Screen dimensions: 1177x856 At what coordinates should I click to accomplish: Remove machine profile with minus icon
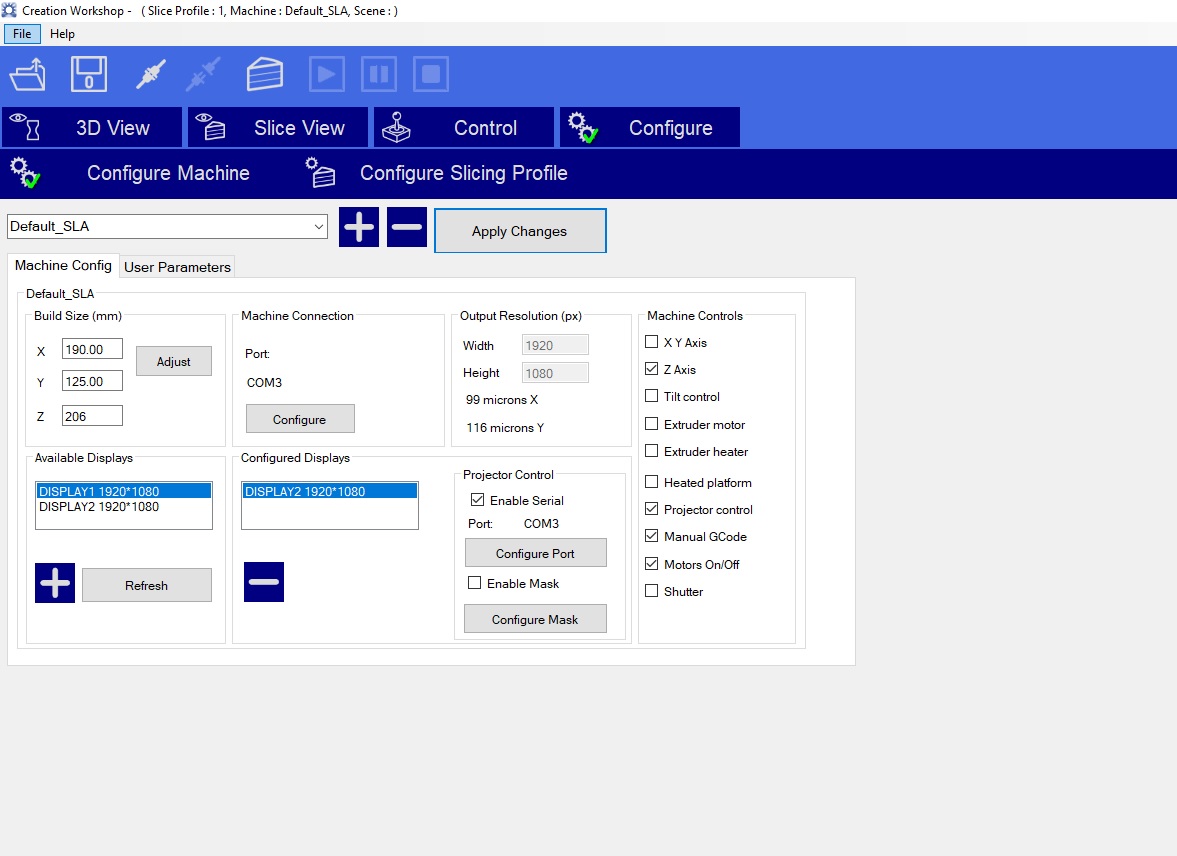coord(407,227)
